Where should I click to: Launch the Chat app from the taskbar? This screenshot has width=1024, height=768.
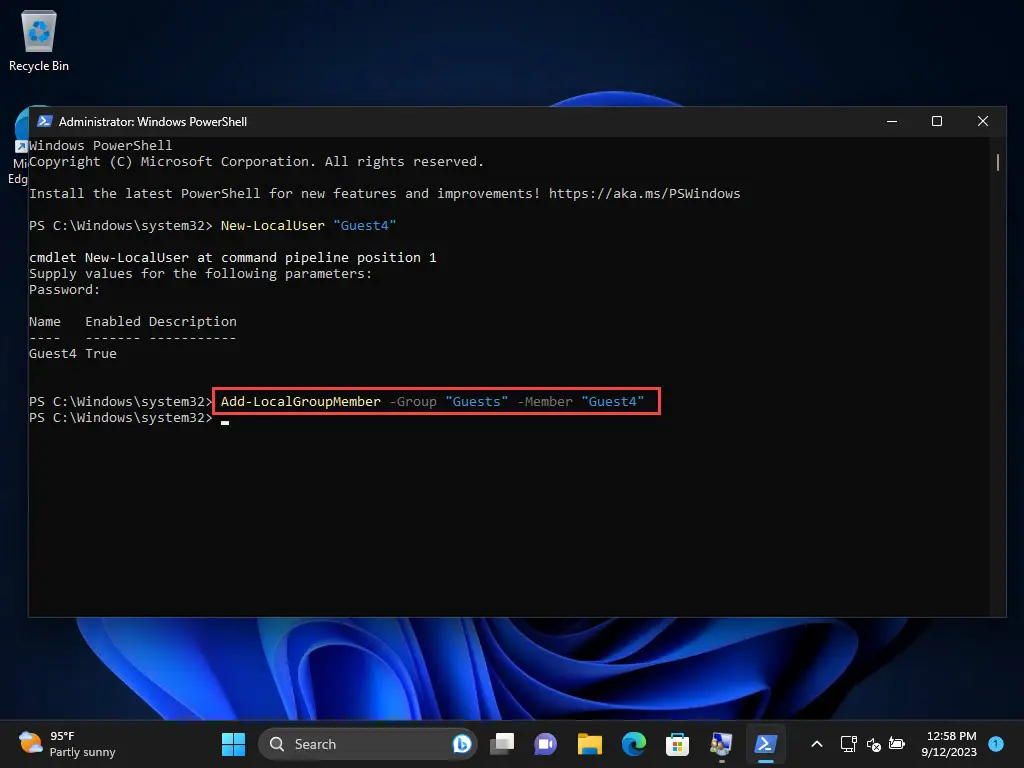click(545, 744)
